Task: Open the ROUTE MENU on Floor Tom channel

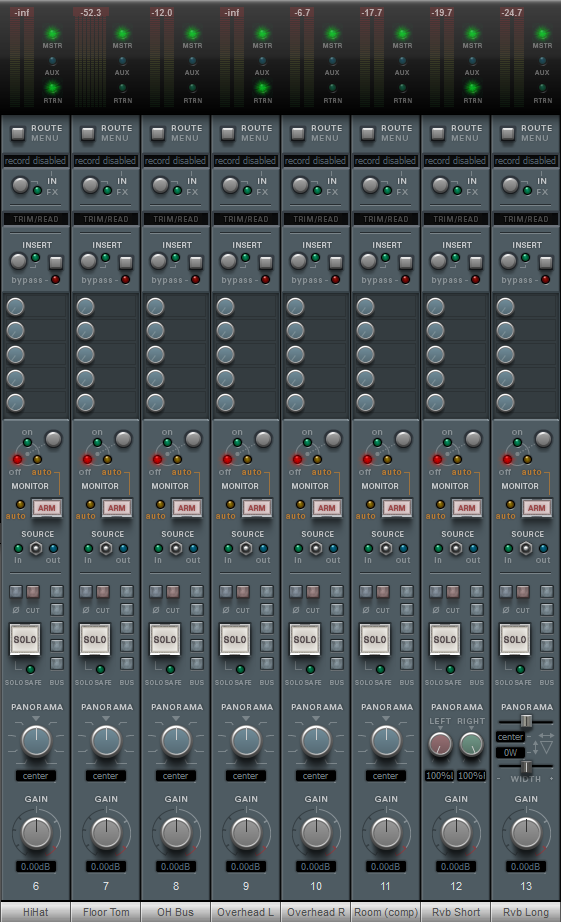Action: (x=88, y=133)
